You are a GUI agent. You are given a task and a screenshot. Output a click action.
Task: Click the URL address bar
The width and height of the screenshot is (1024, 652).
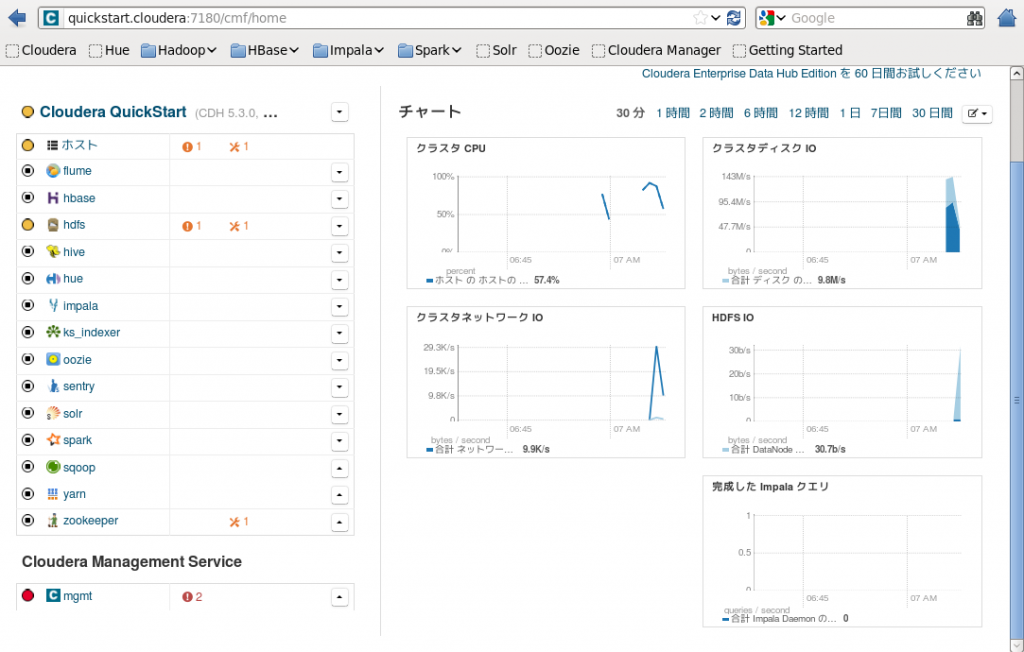click(379, 18)
